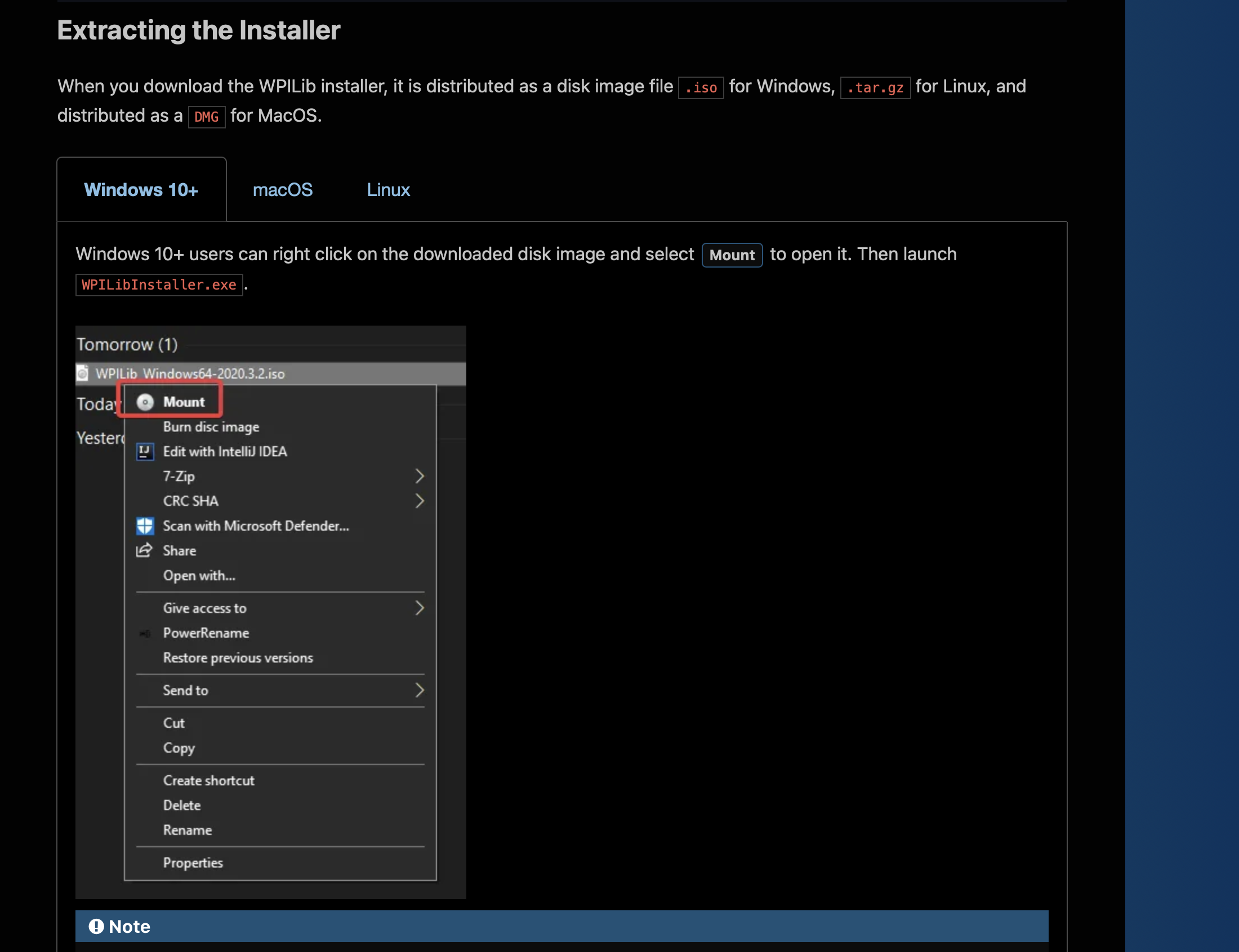Choose Rename in the context menu
1239x952 pixels.
[188, 830]
